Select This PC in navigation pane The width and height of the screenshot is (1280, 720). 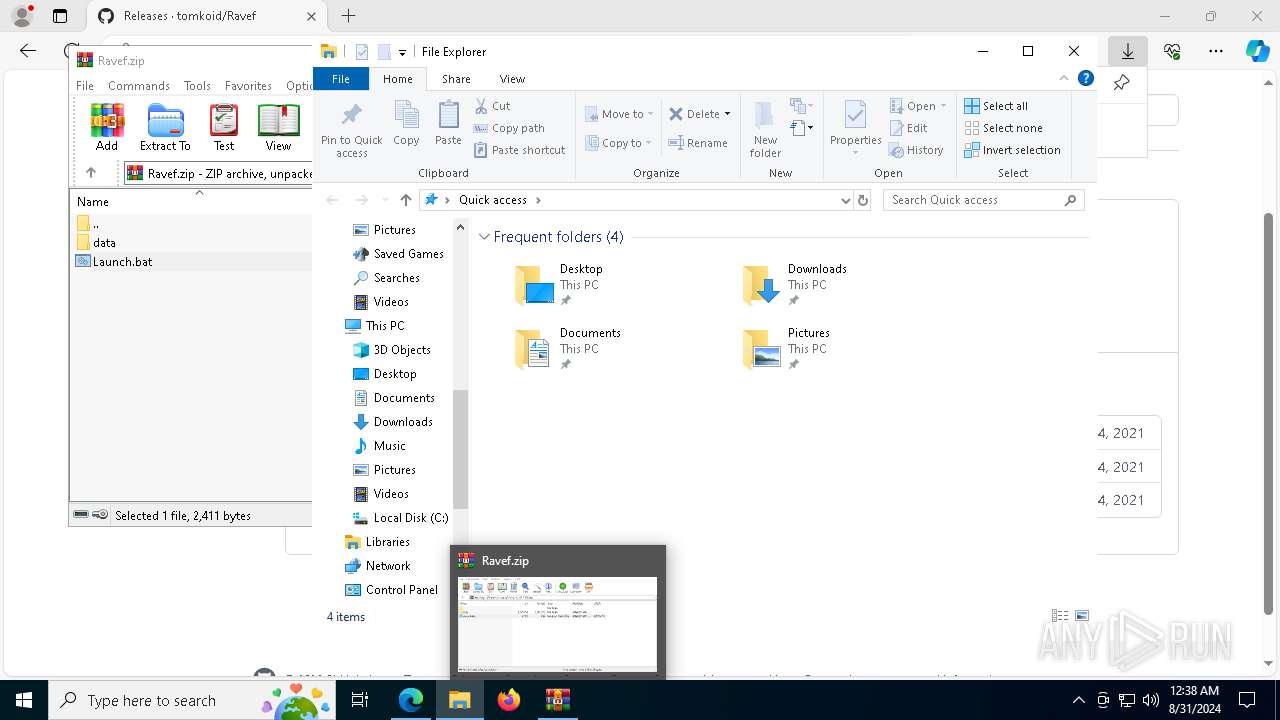[385, 326]
